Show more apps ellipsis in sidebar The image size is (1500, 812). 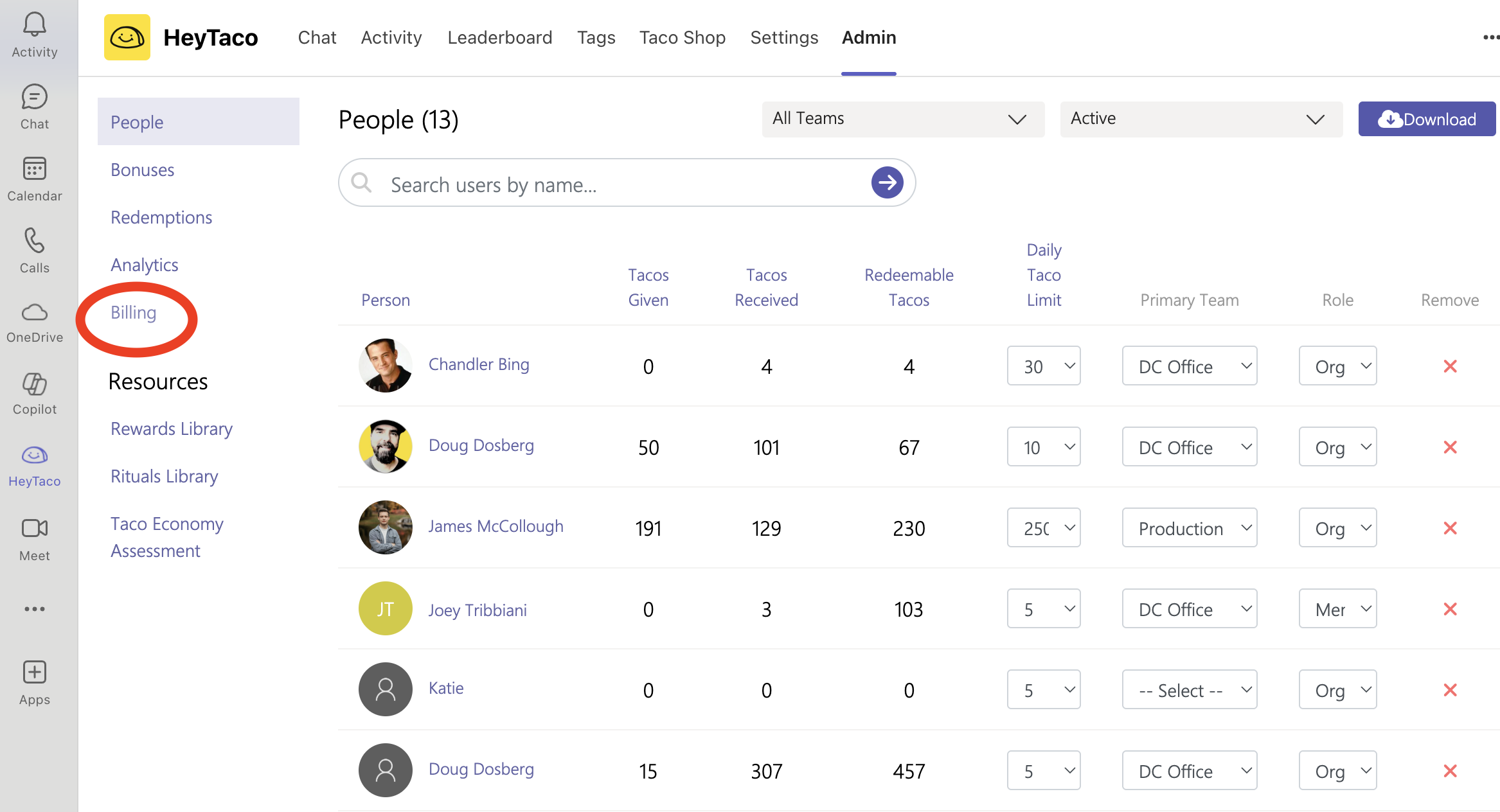tap(35, 609)
